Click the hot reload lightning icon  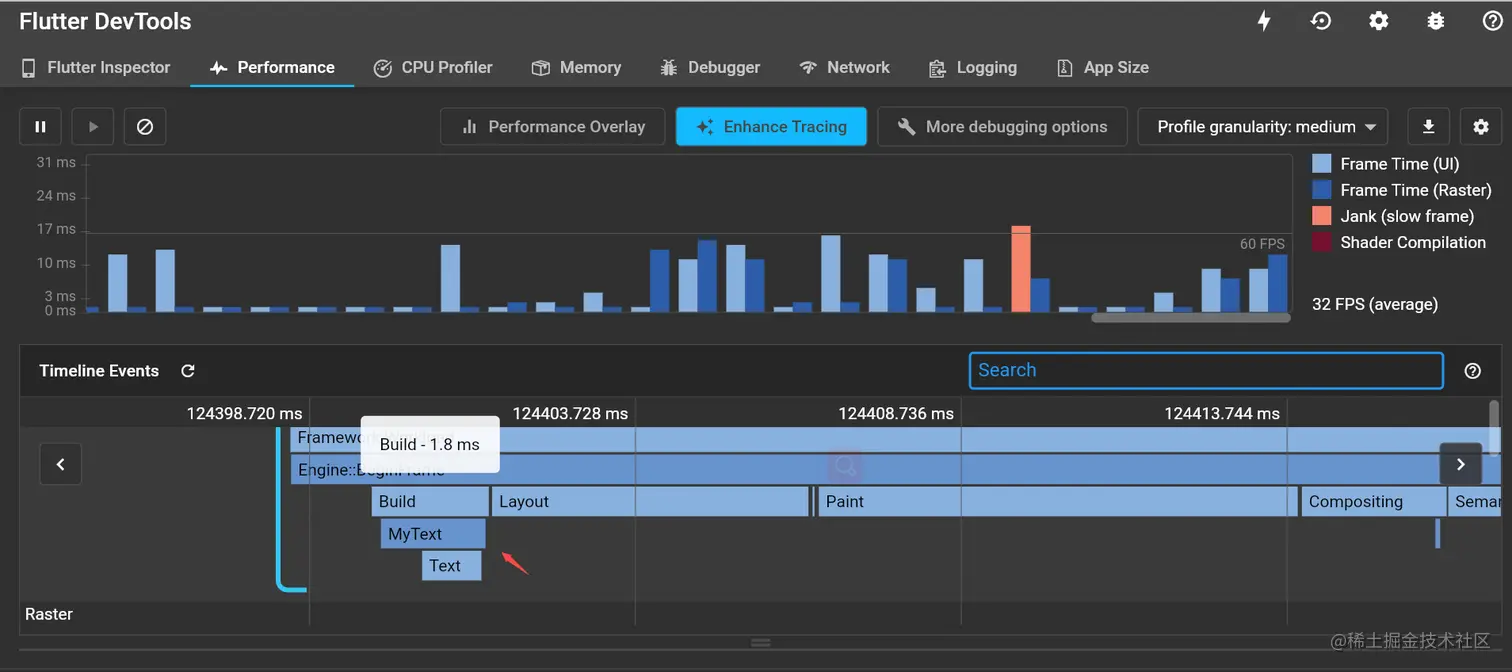tap(1264, 21)
